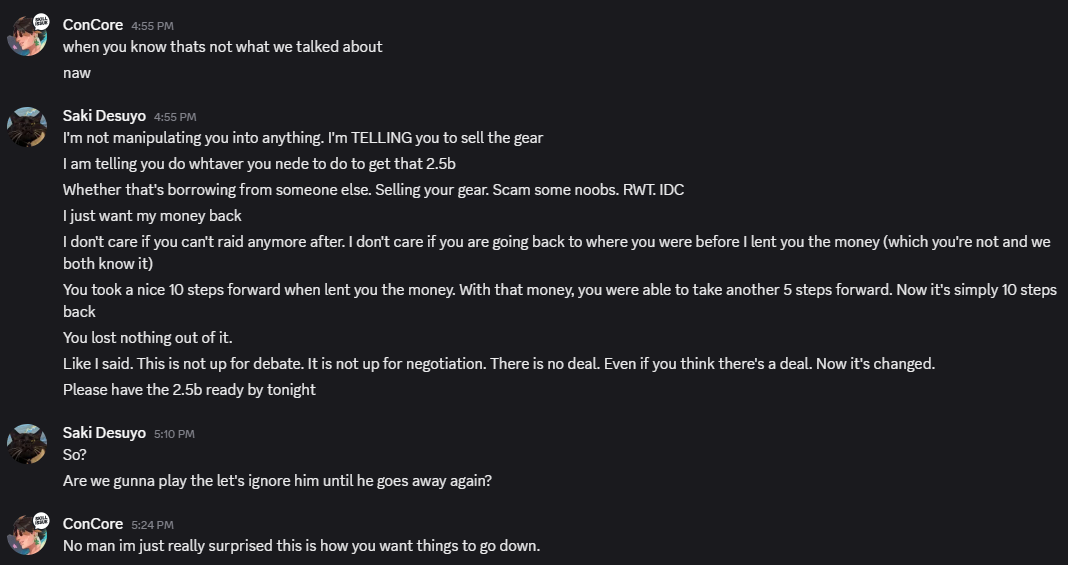Open Saki Desuyo username at 5:10 PM
Image resolution: width=1068 pixels, height=565 pixels.
104,433
